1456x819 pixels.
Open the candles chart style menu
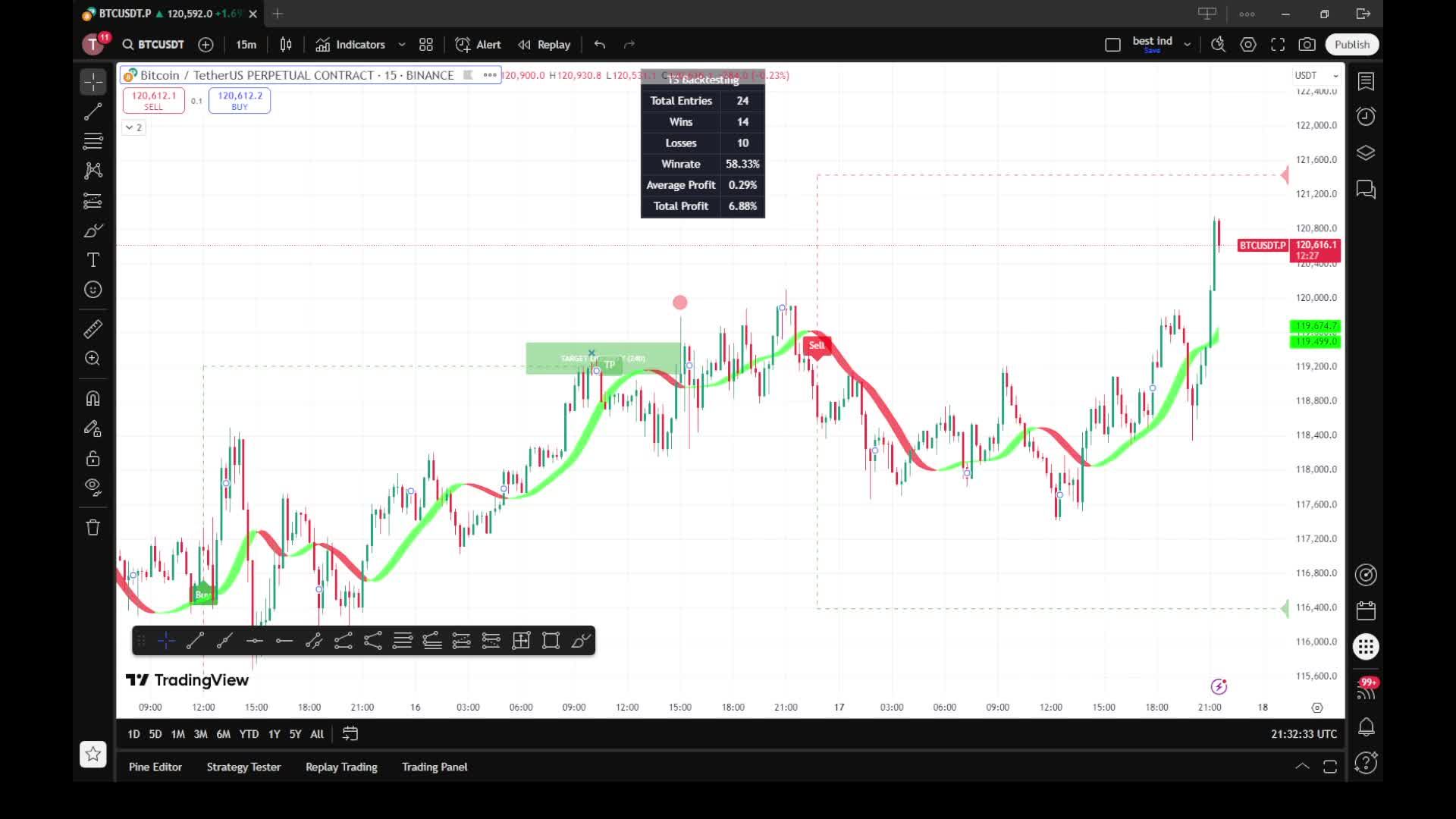(x=286, y=45)
